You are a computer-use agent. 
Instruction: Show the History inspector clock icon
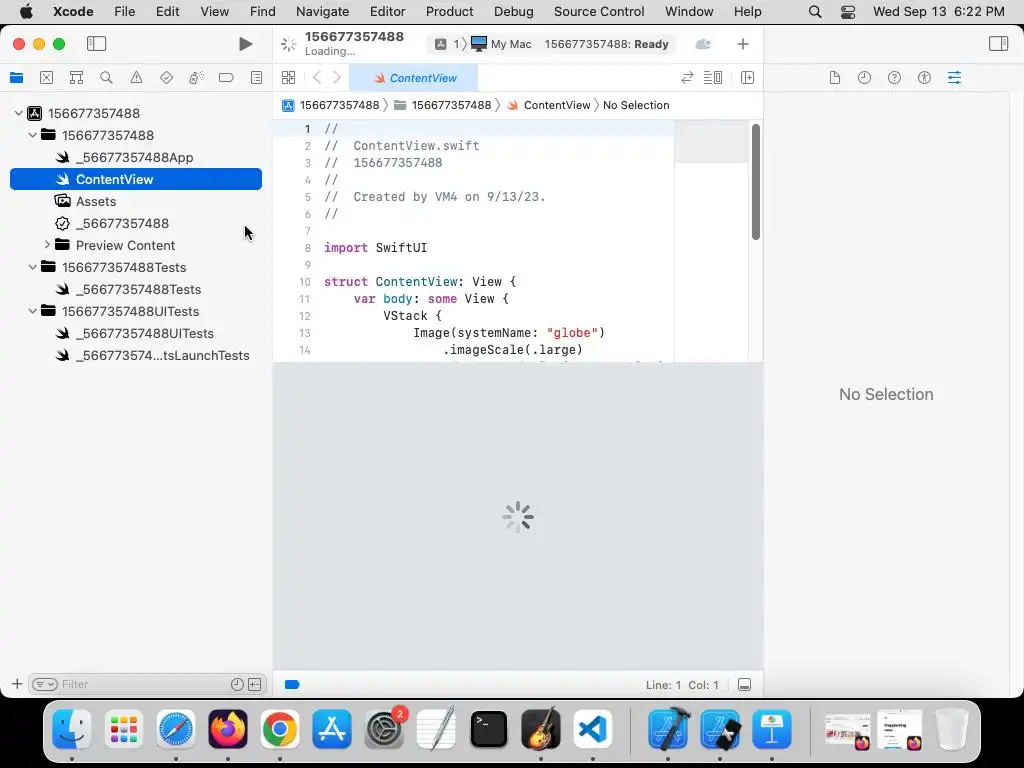(x=865, y=78)
